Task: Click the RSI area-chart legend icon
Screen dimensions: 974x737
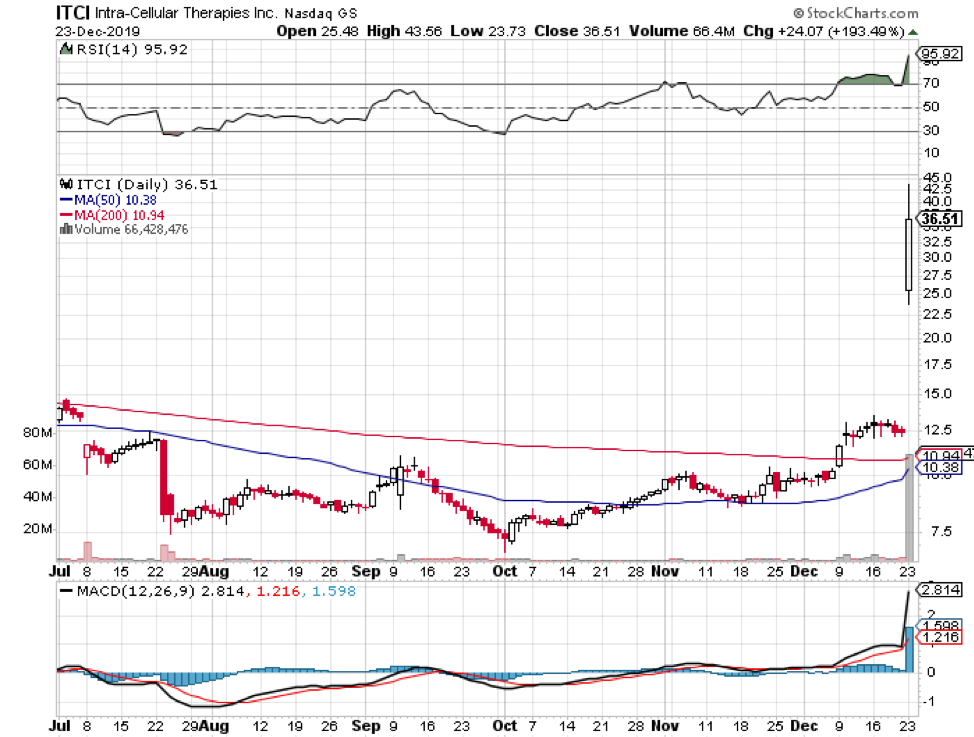Action: tap(64, 47)
